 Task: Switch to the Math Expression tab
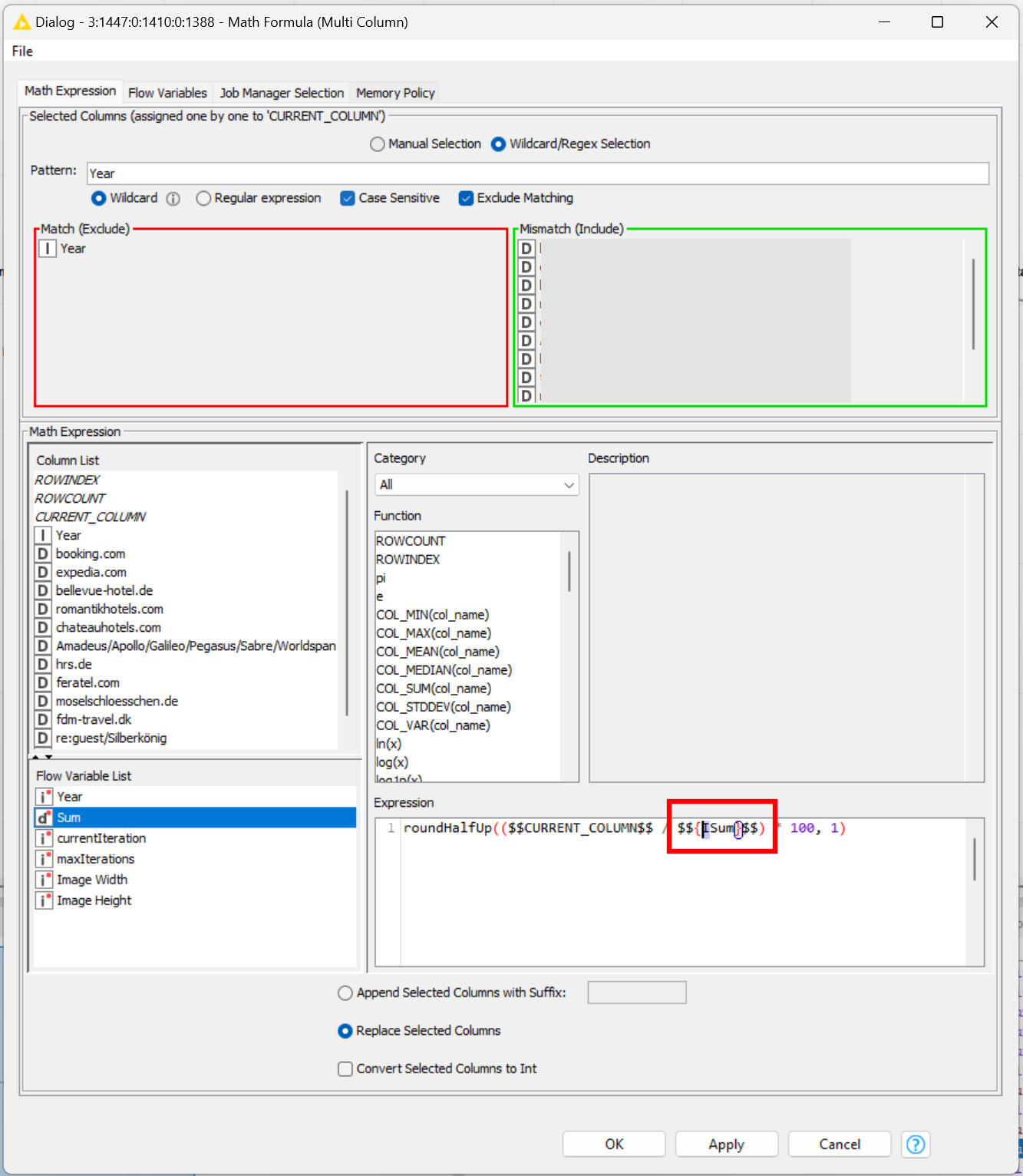click(x=70, y=91)
